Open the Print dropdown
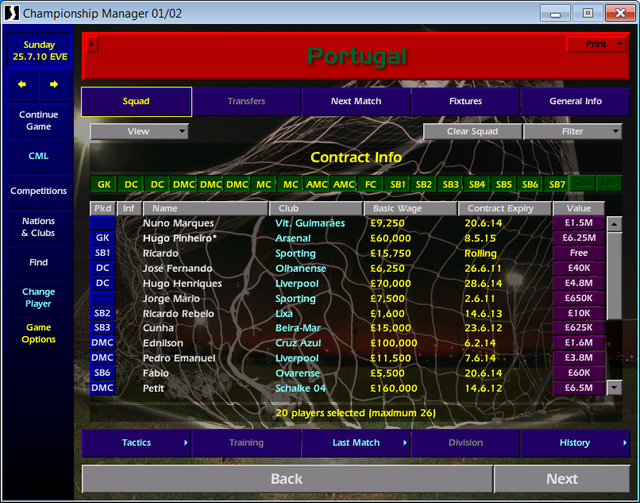 pyautogui.click(x=596, y=44)
